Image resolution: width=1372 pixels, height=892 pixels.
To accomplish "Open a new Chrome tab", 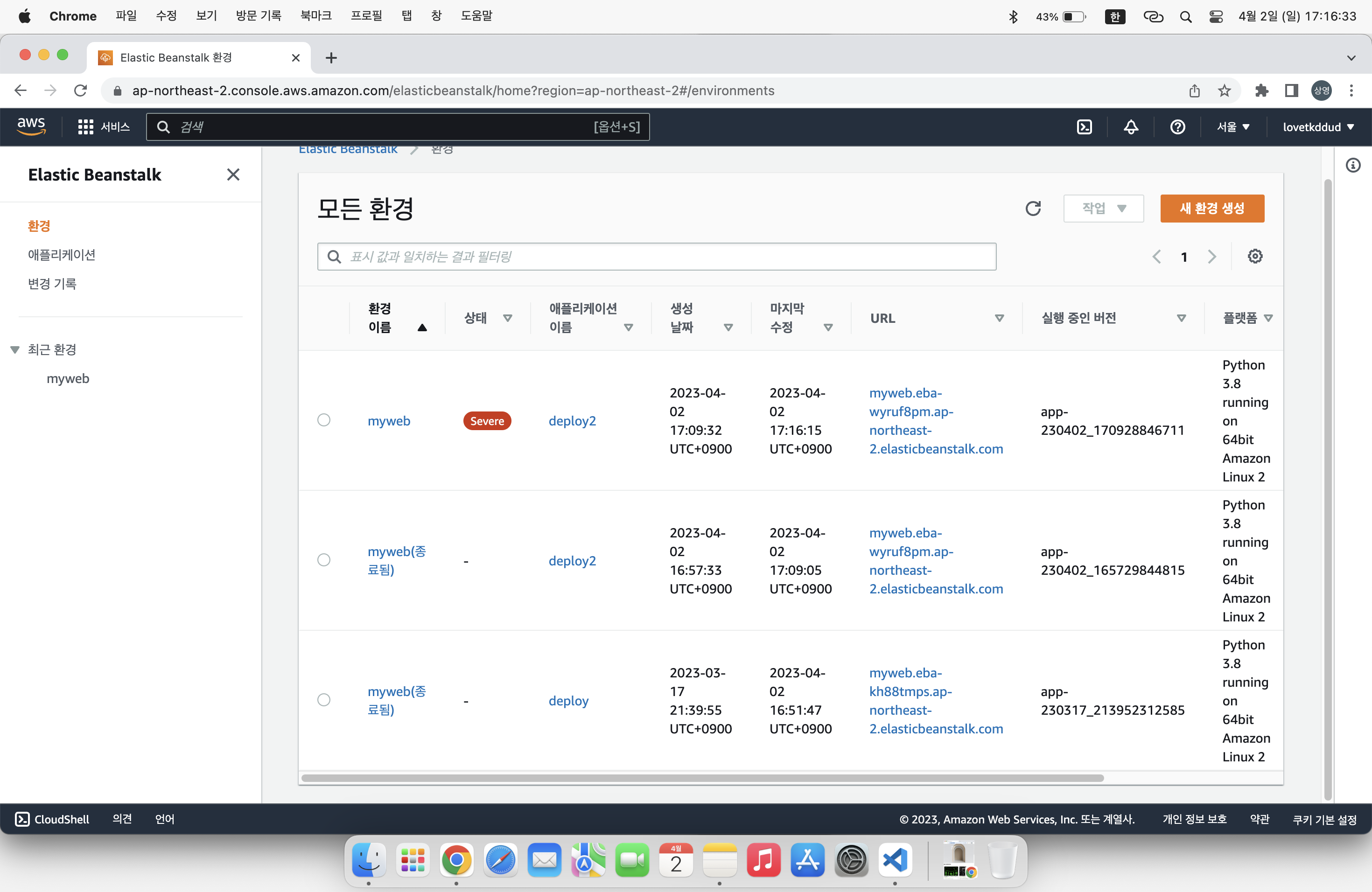I will [x=331, y=58].
